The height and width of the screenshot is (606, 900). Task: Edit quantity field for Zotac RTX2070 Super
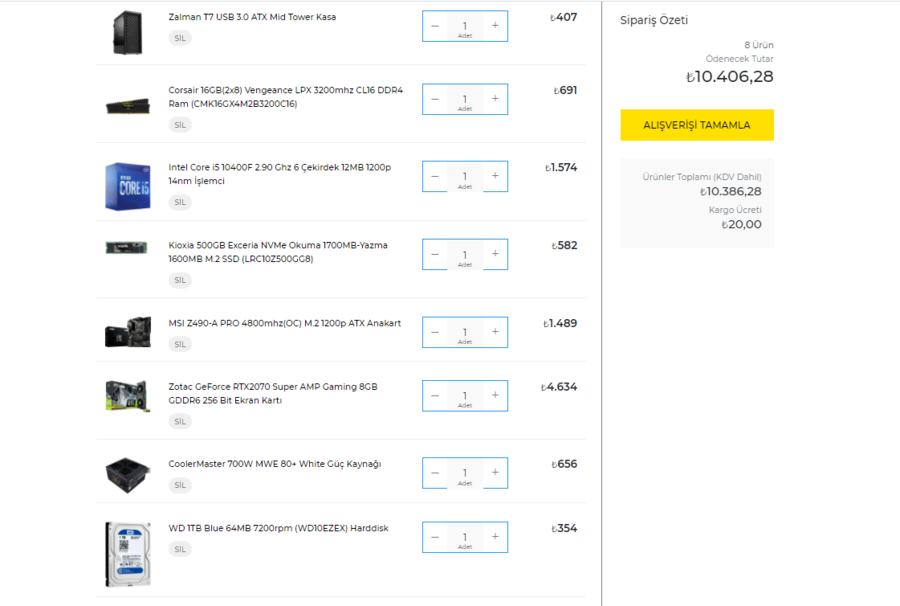pyautogui.click(x=465, y=396)
